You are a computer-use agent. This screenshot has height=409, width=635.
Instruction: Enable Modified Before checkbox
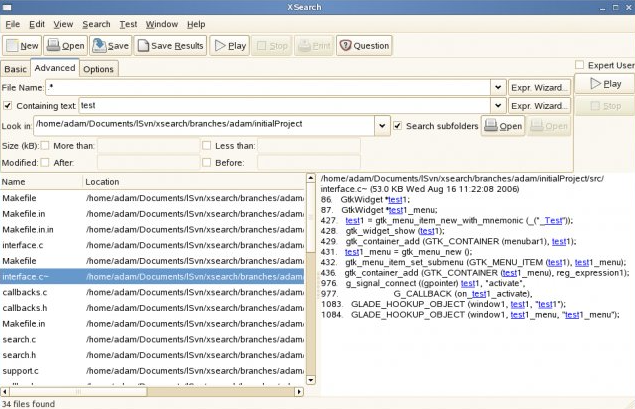(207, 162)
